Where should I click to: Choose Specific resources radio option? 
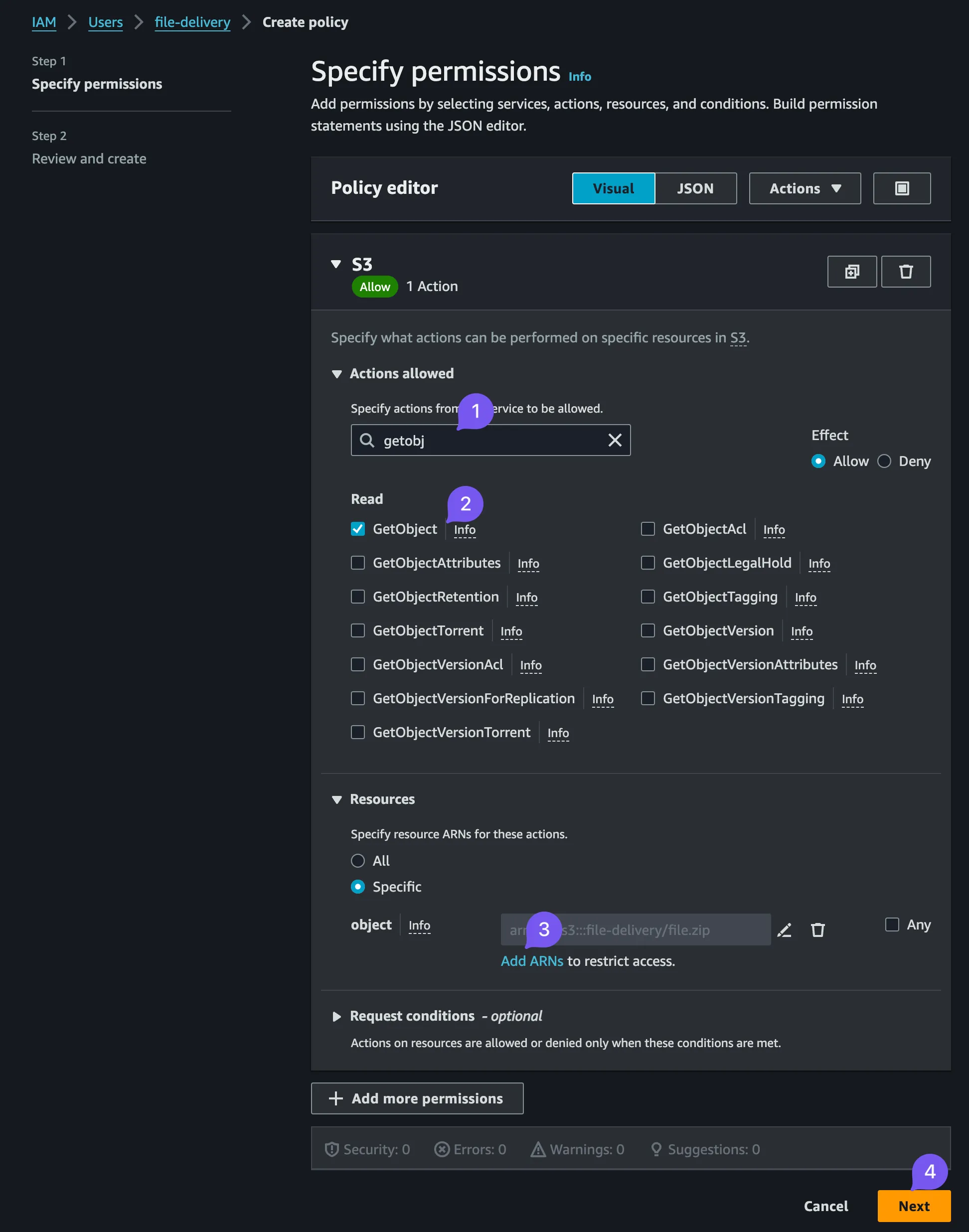click(x=357, y=887)
